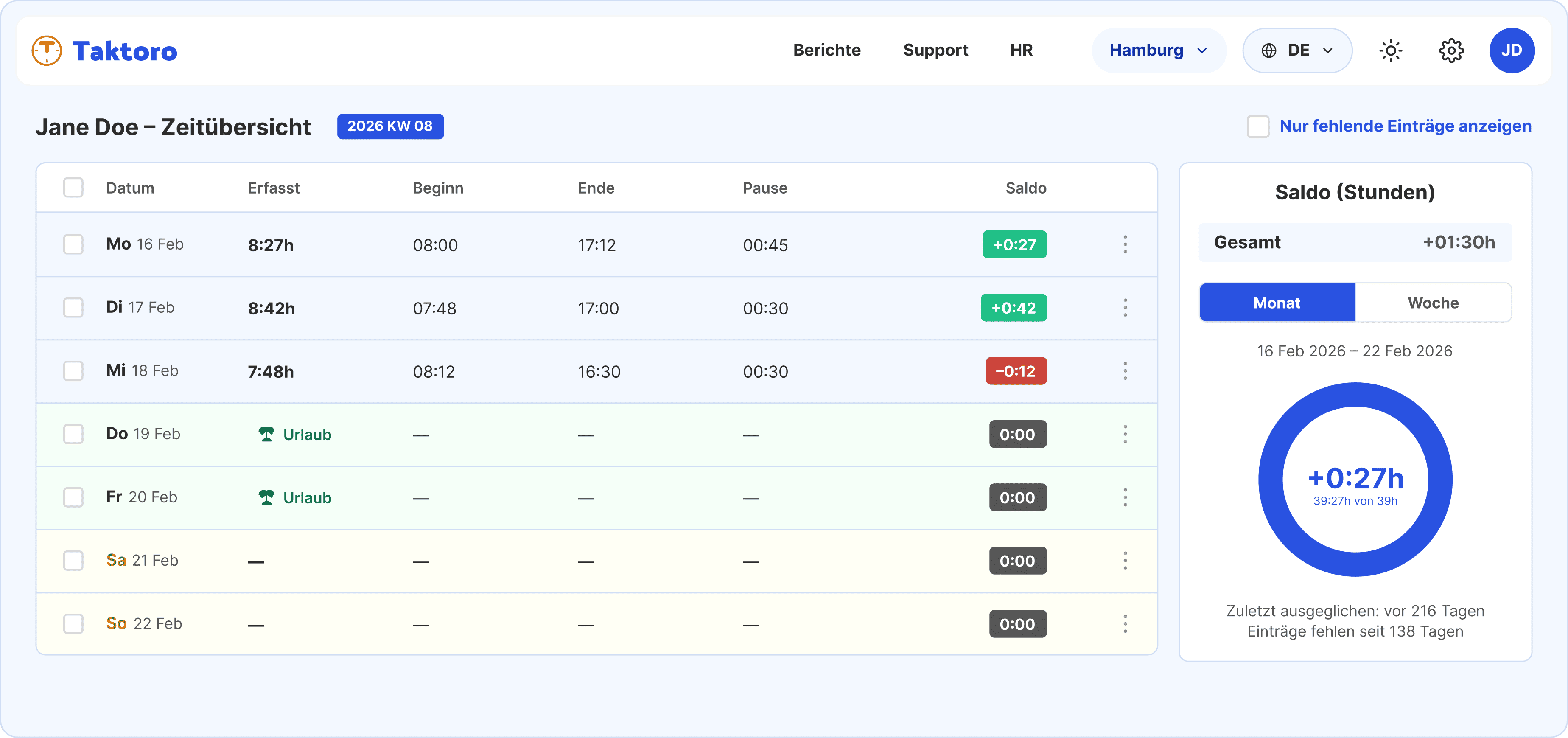Viewport: 1568px width, 738px height.
Task: Open the JD user avatar menu
Action: click(1512, 51)
